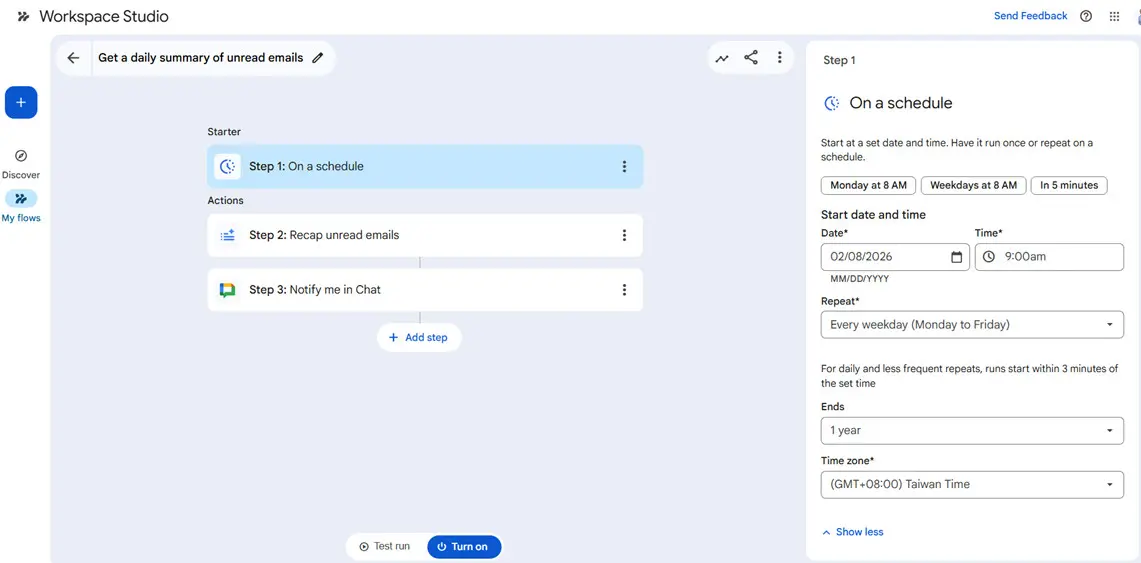
Task: Click the Test run button
Action: (x=385, y=546)
